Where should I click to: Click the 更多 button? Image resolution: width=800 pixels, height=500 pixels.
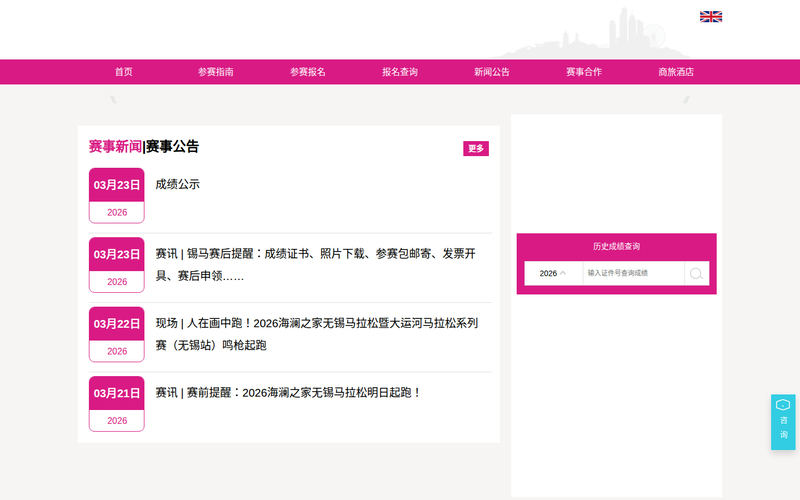[476, 148]
